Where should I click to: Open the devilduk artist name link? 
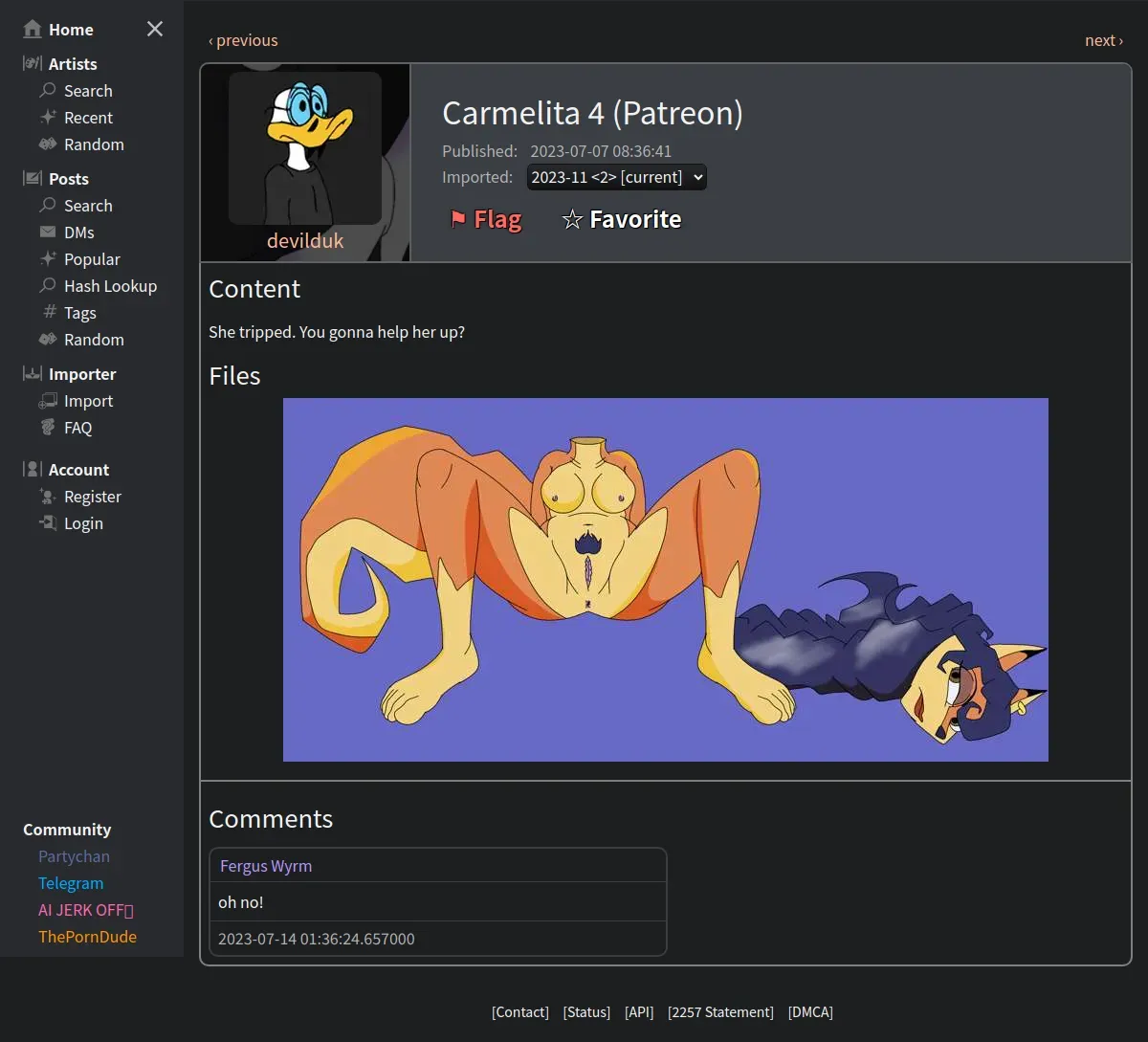point(305,241)
